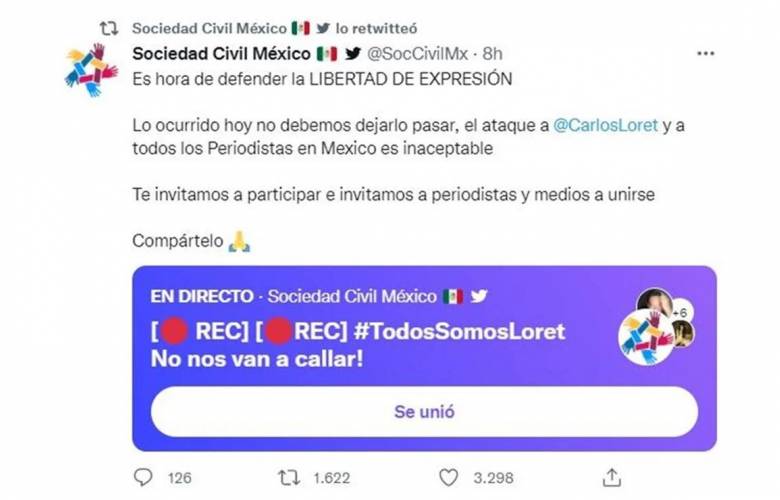780x500 pixels.
Task: Click the Sociedad Civil México author name
Action: click(221, 52)
